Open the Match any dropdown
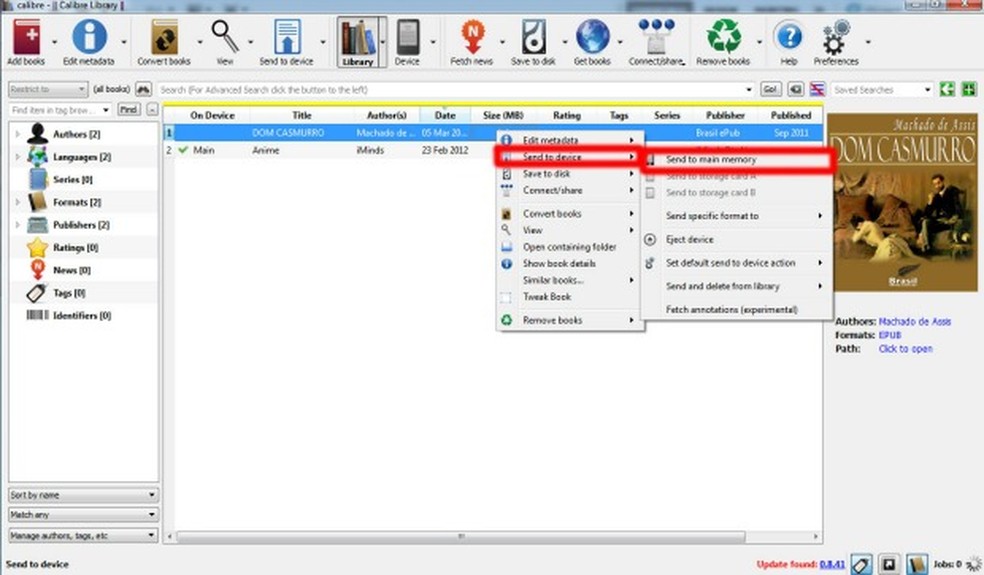The height and width of the screenshot is (575, 984). pyautogui.click(x=83, y=515)
